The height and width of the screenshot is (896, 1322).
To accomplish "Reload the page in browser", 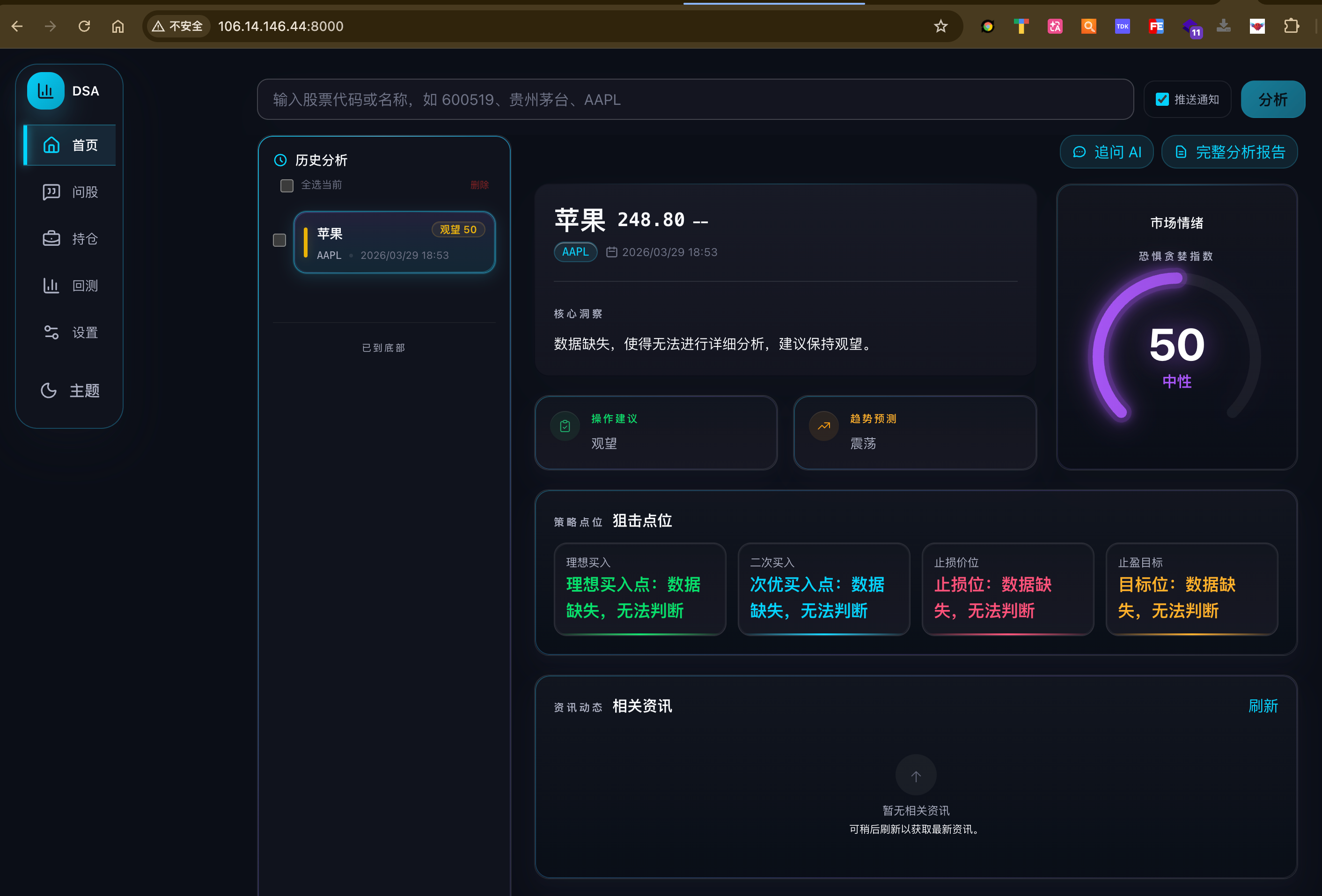I will click(84, 26).
